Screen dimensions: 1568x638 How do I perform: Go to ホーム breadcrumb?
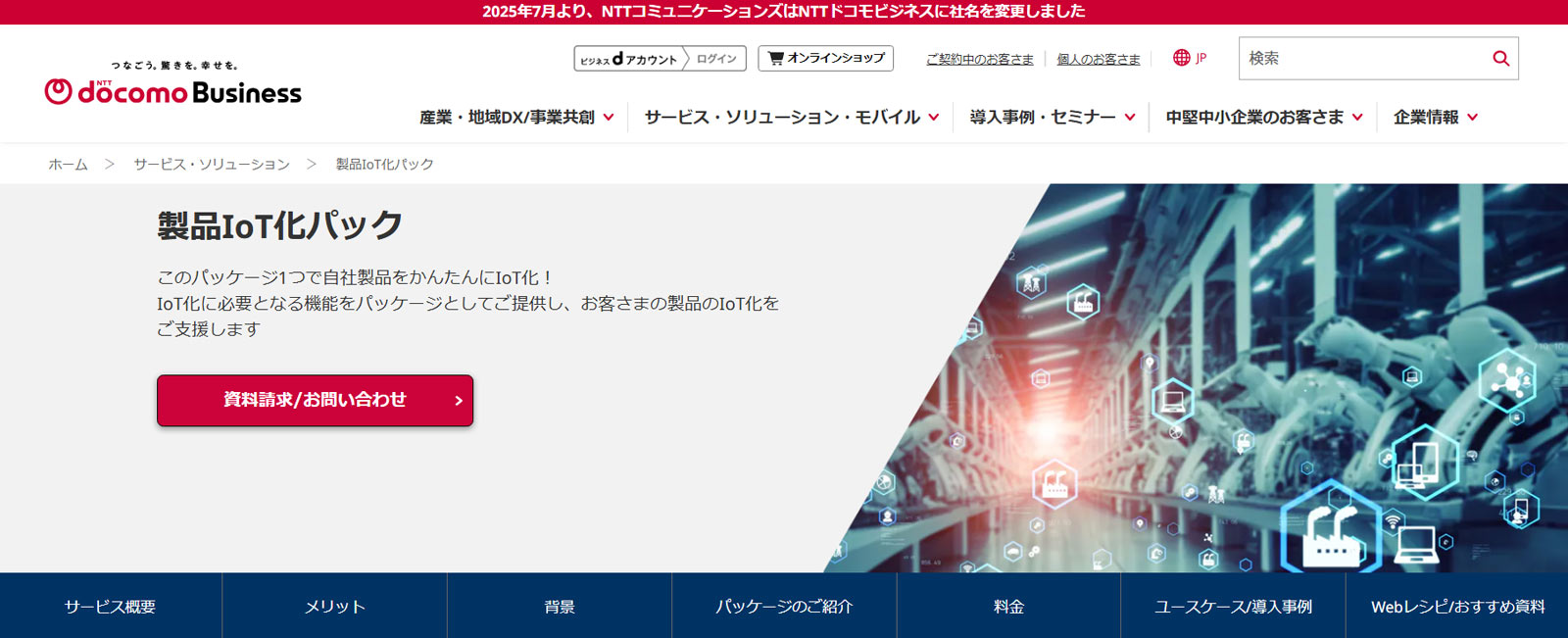[x=69, y=165]
